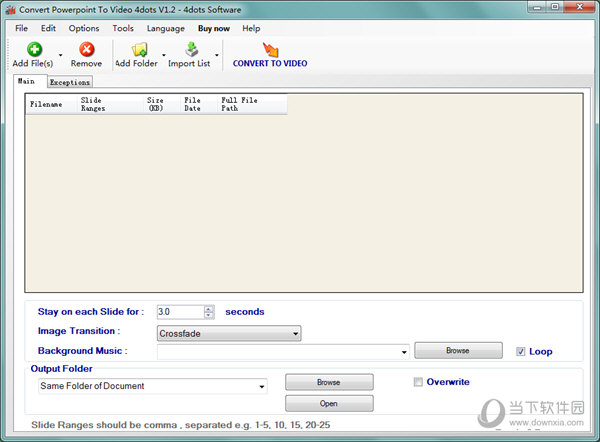Switch to the Exceptions tab
Viewport: 600px width, 442px height.
click(x=70, y=82)
